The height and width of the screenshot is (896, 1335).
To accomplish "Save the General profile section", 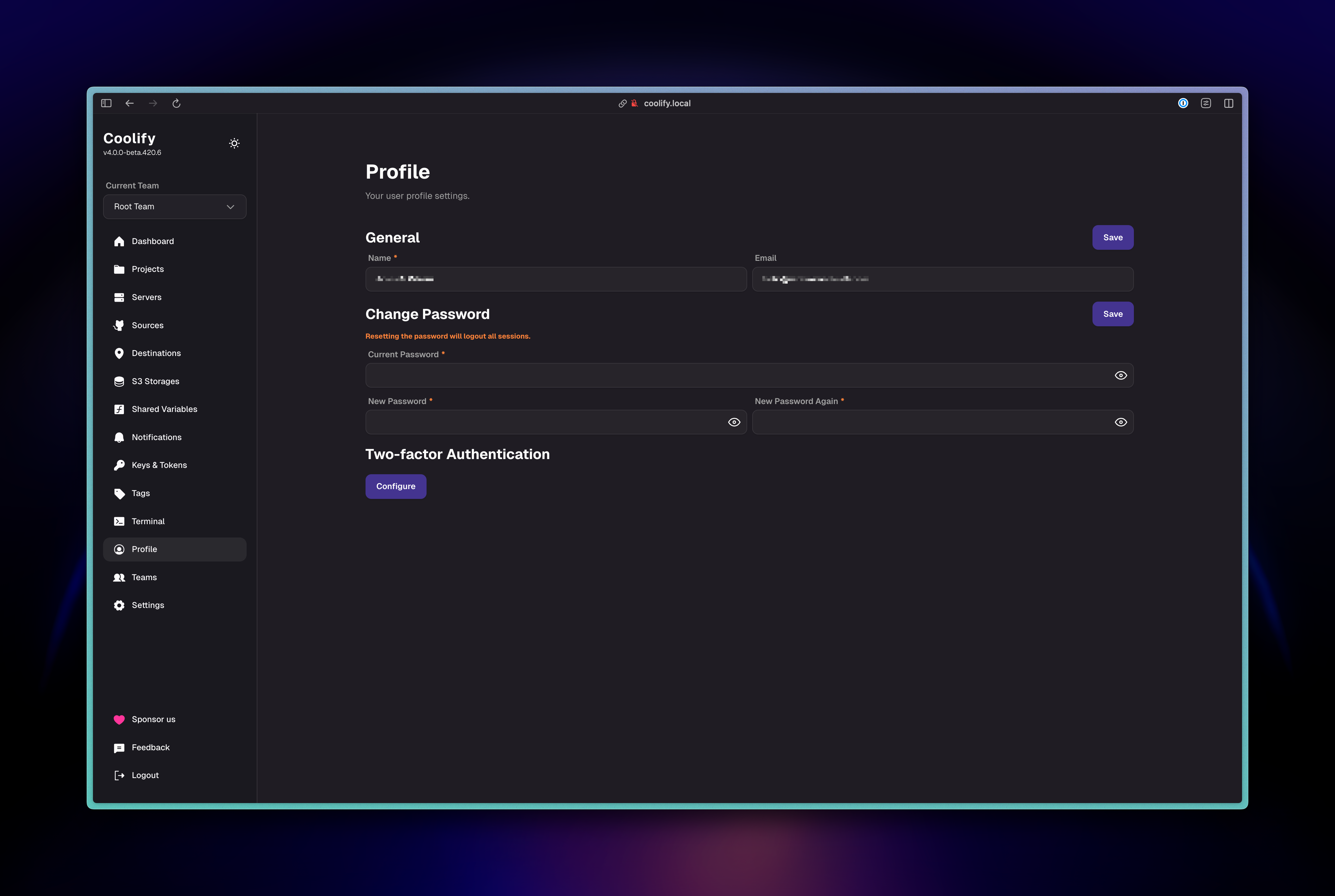I will click(x=1112, y=238).
